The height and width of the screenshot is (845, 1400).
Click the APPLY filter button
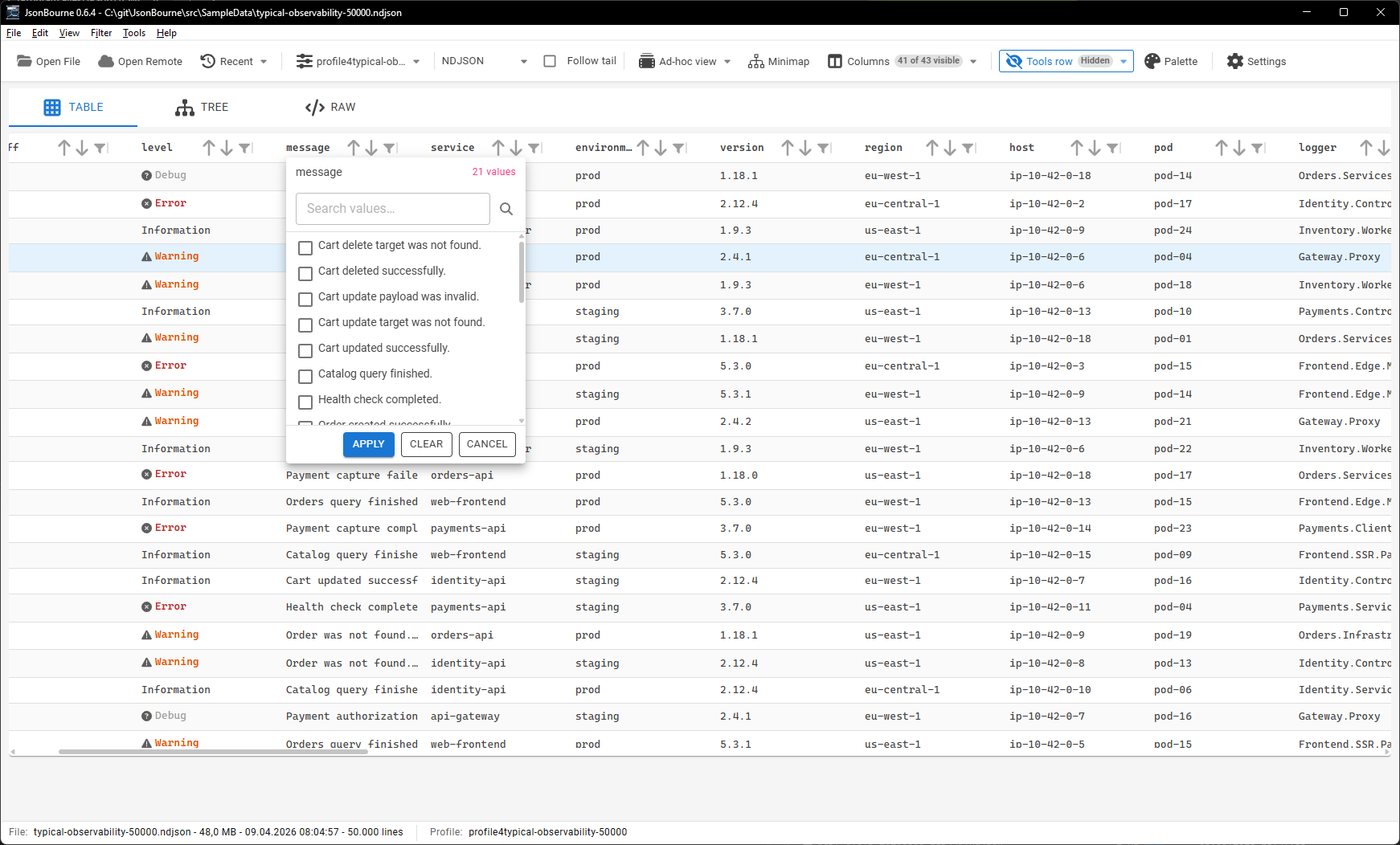point(368,444)
